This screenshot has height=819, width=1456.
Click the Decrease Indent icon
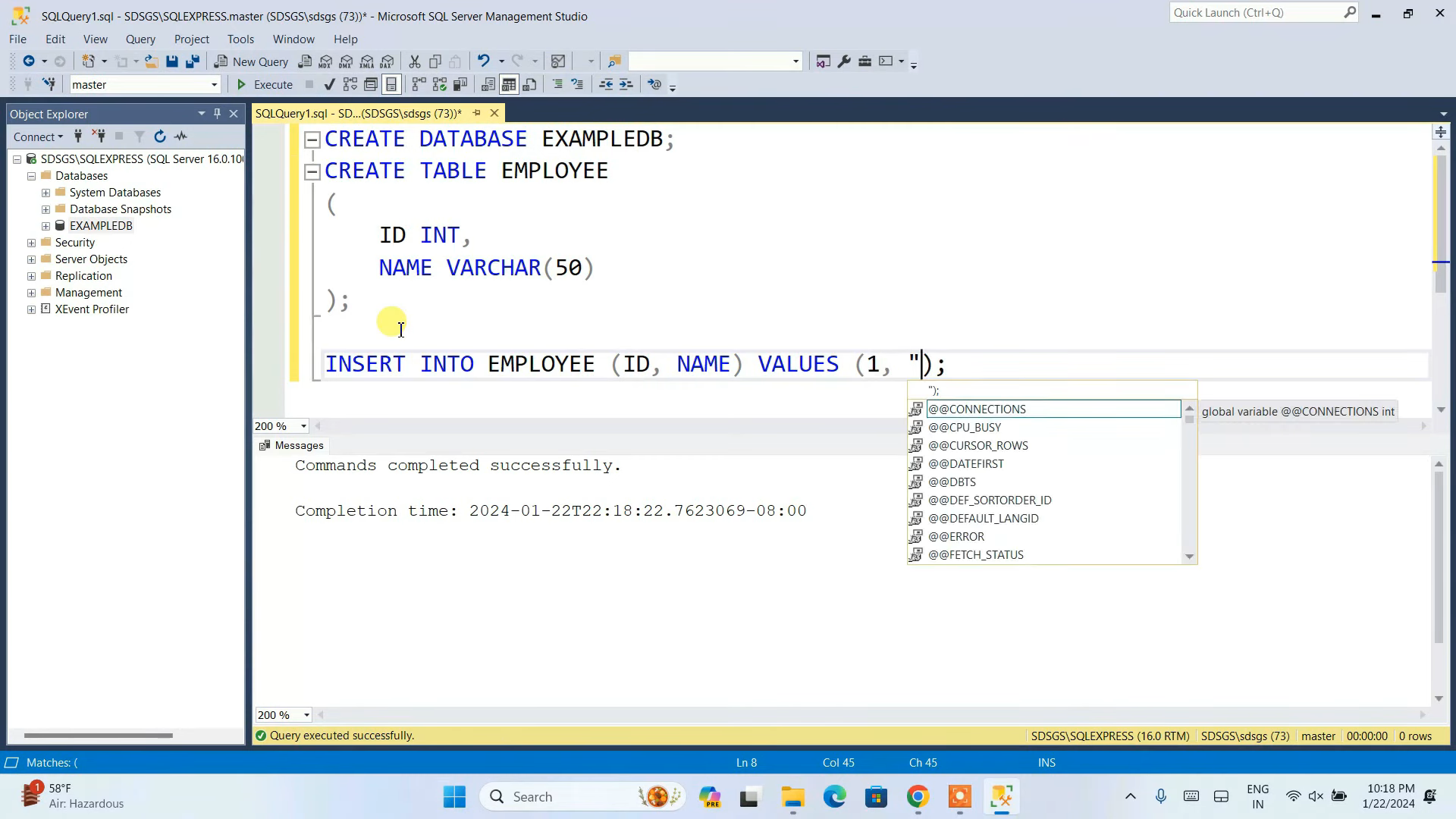coord(606,84)
